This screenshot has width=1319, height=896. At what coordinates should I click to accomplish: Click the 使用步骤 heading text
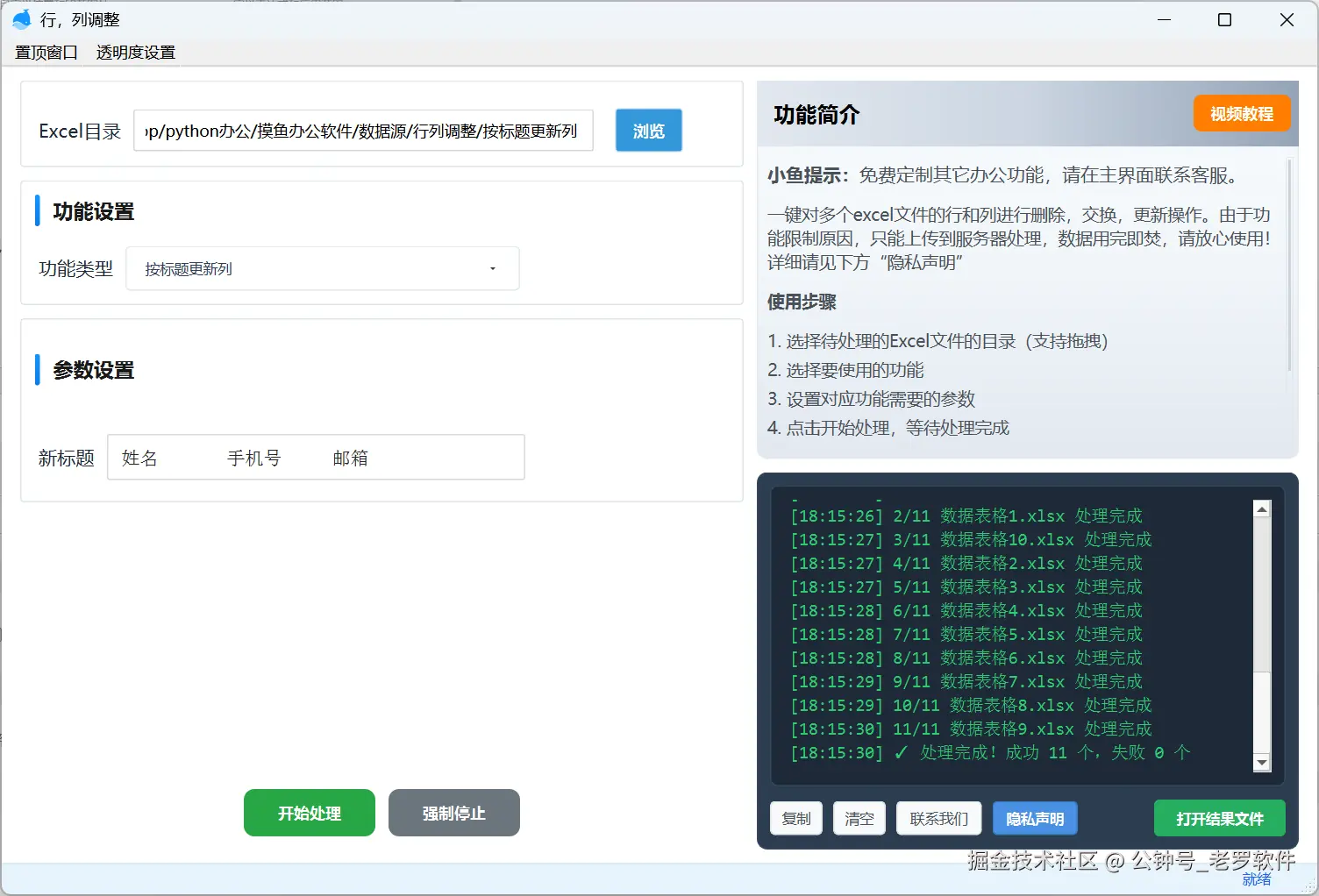802,302
